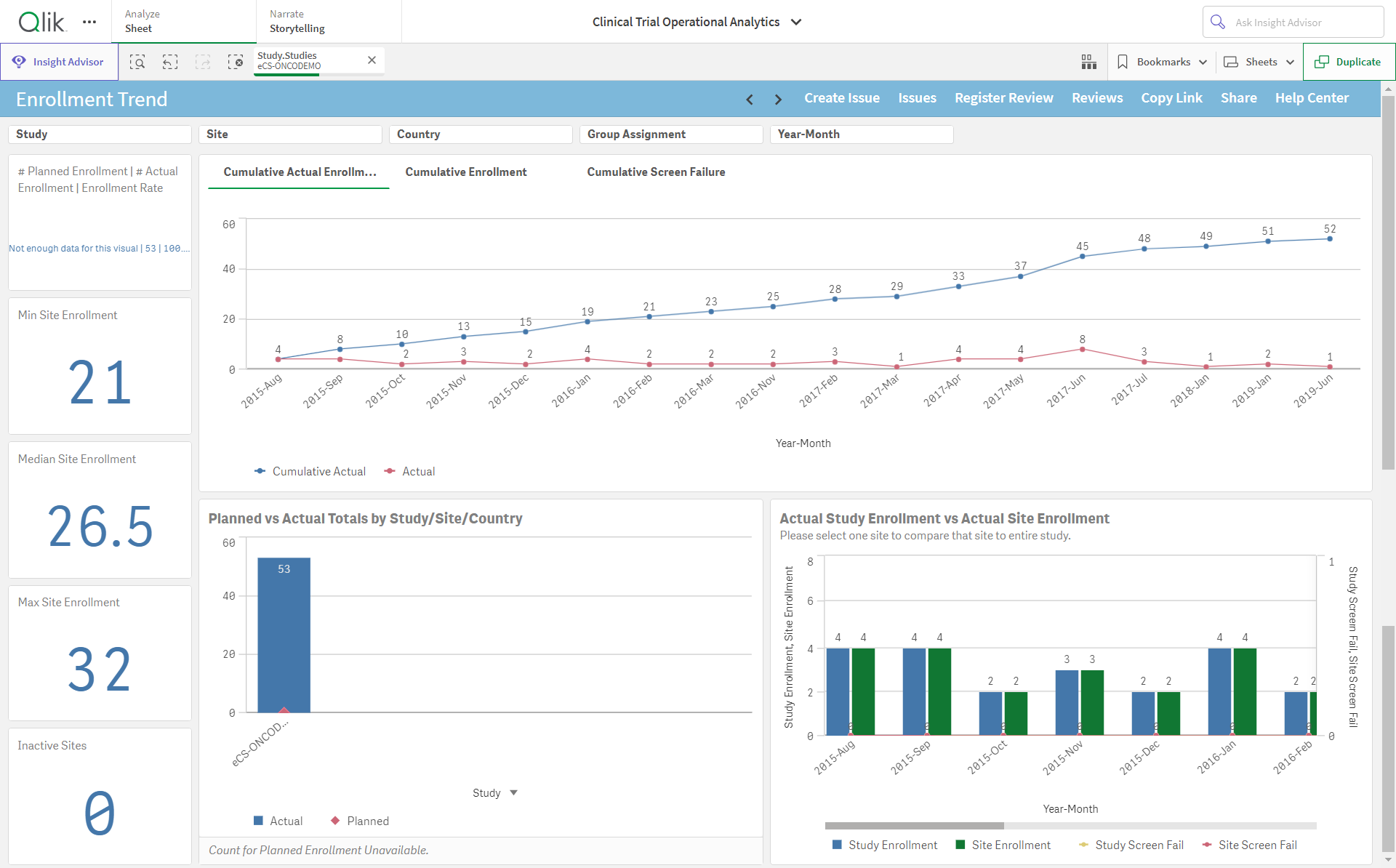Switch to the Narrate Storytelling tab

[x=329, y=22]
